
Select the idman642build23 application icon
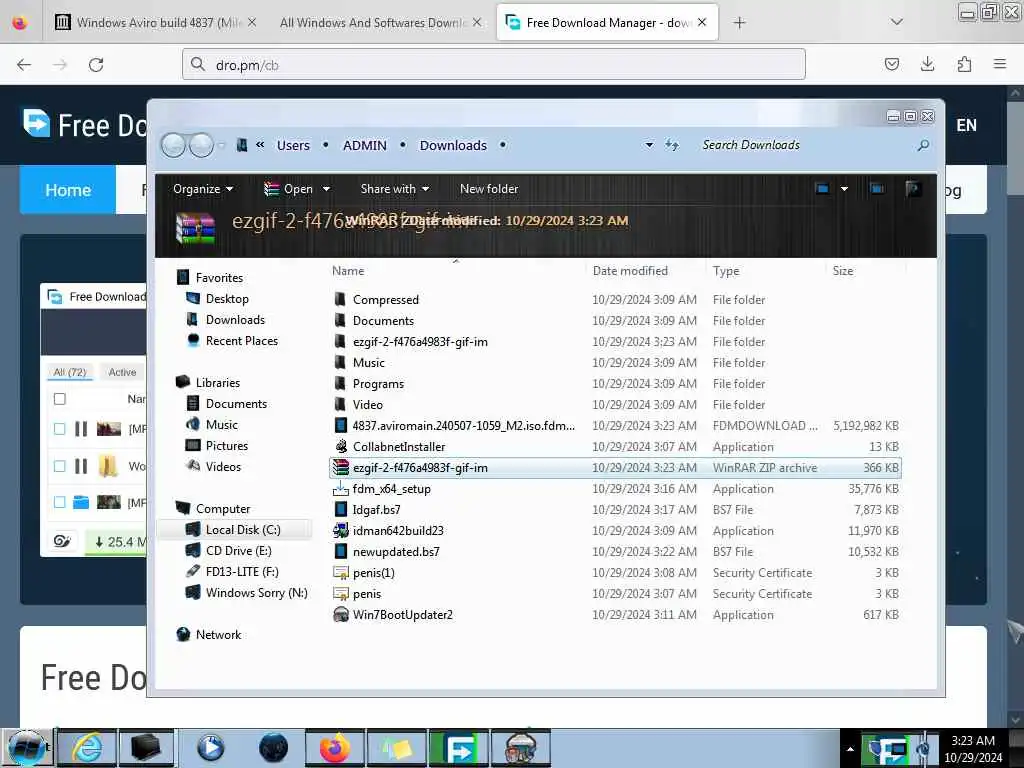pyautogui.click(x=340, y=530)
